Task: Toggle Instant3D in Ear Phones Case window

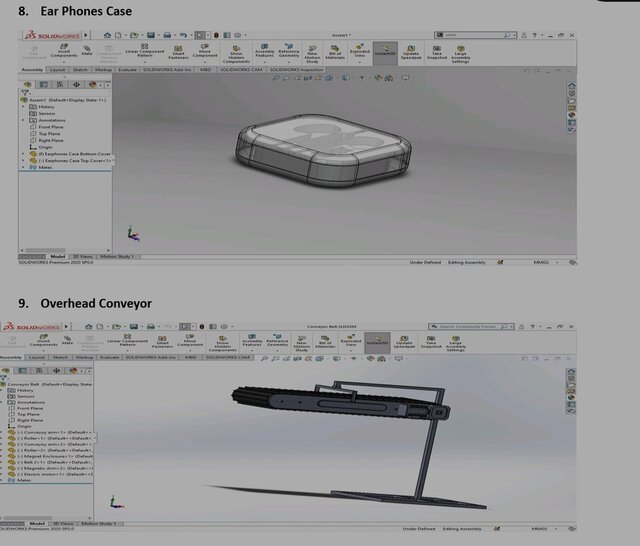Action: click(x=385, y=53)
